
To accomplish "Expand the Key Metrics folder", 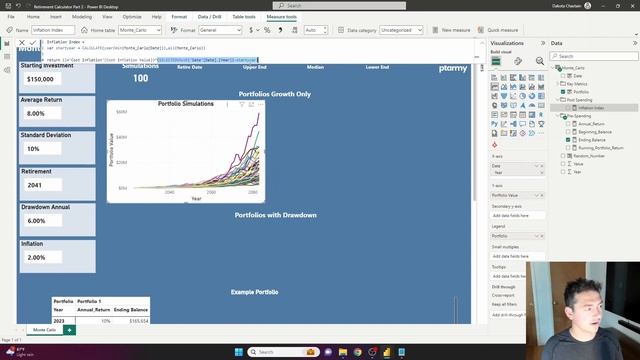I will coord(558,84).
